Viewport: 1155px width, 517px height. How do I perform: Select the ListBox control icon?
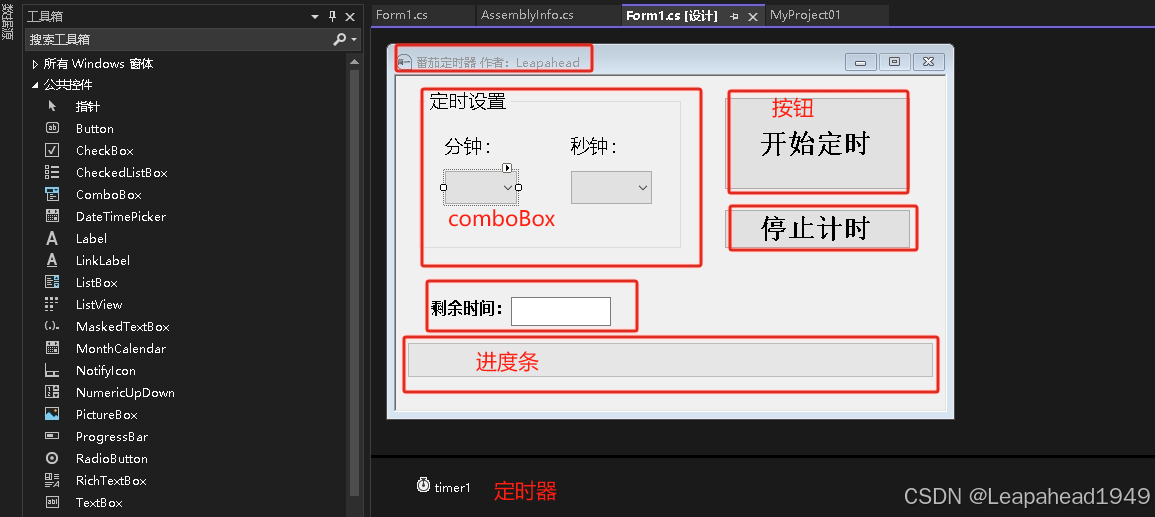tap(52, 282)
